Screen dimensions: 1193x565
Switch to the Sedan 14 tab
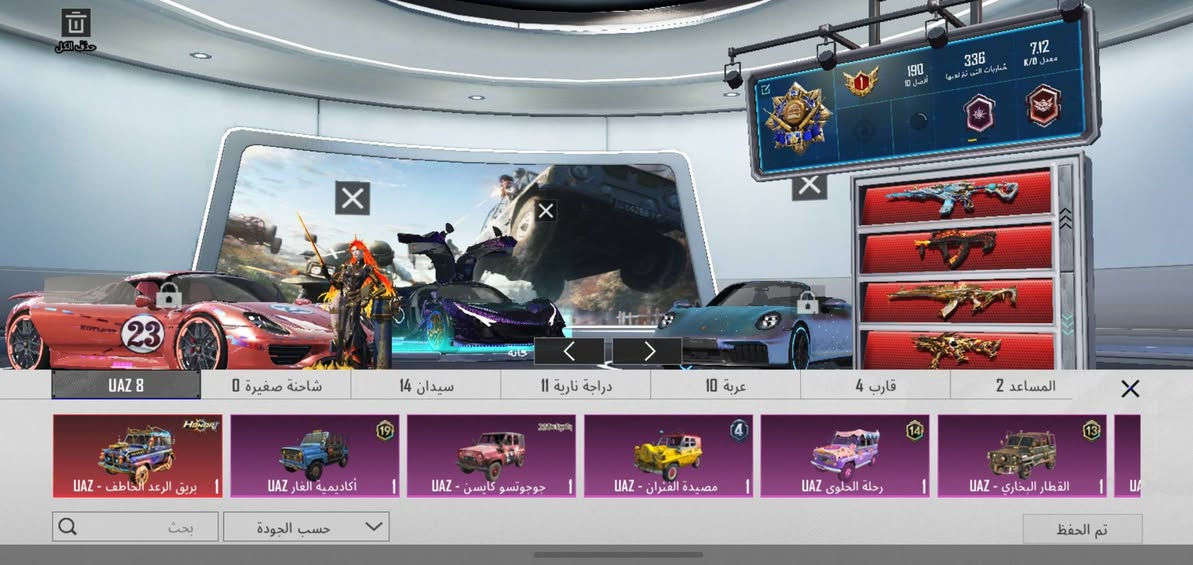[426, 386]
